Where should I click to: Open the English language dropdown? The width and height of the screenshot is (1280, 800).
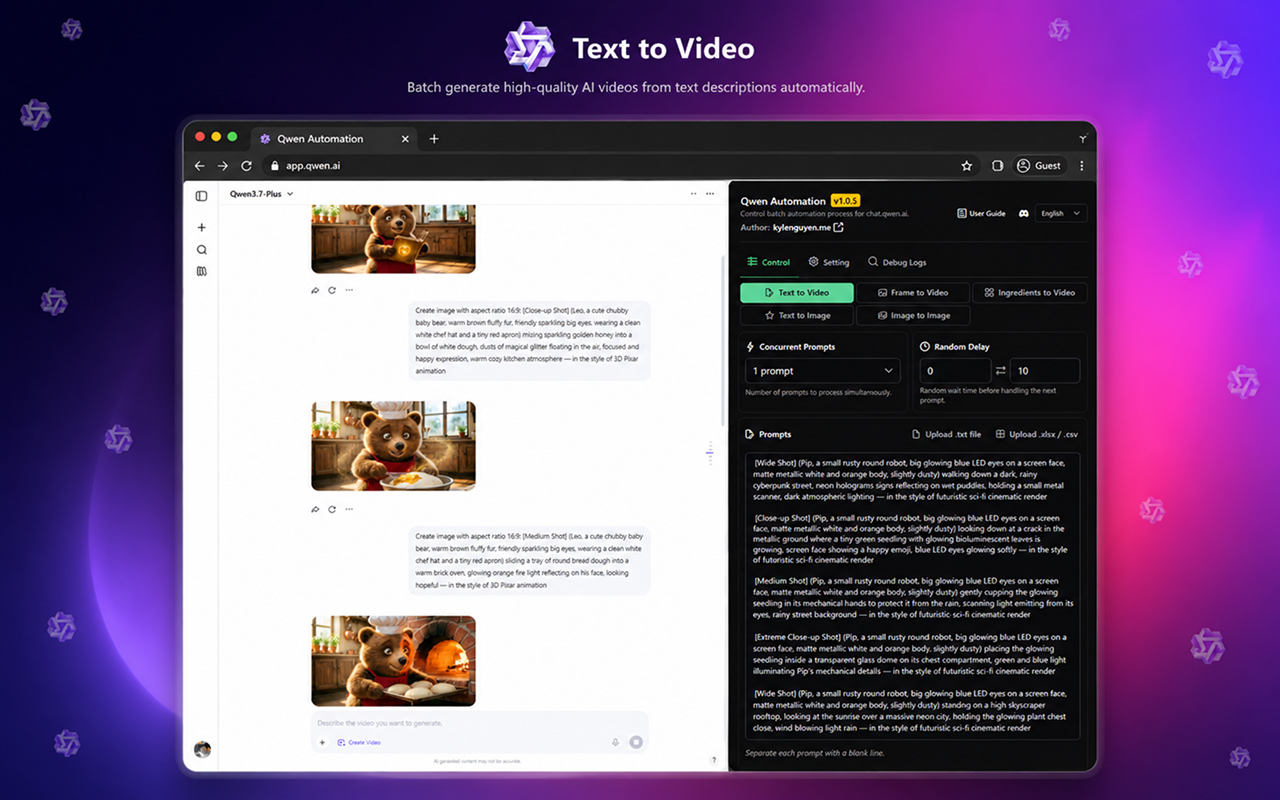pos(1061,213)
